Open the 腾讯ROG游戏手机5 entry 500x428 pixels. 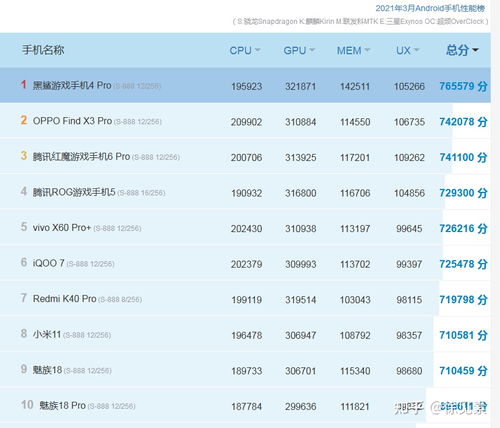[x=74, y=192]
